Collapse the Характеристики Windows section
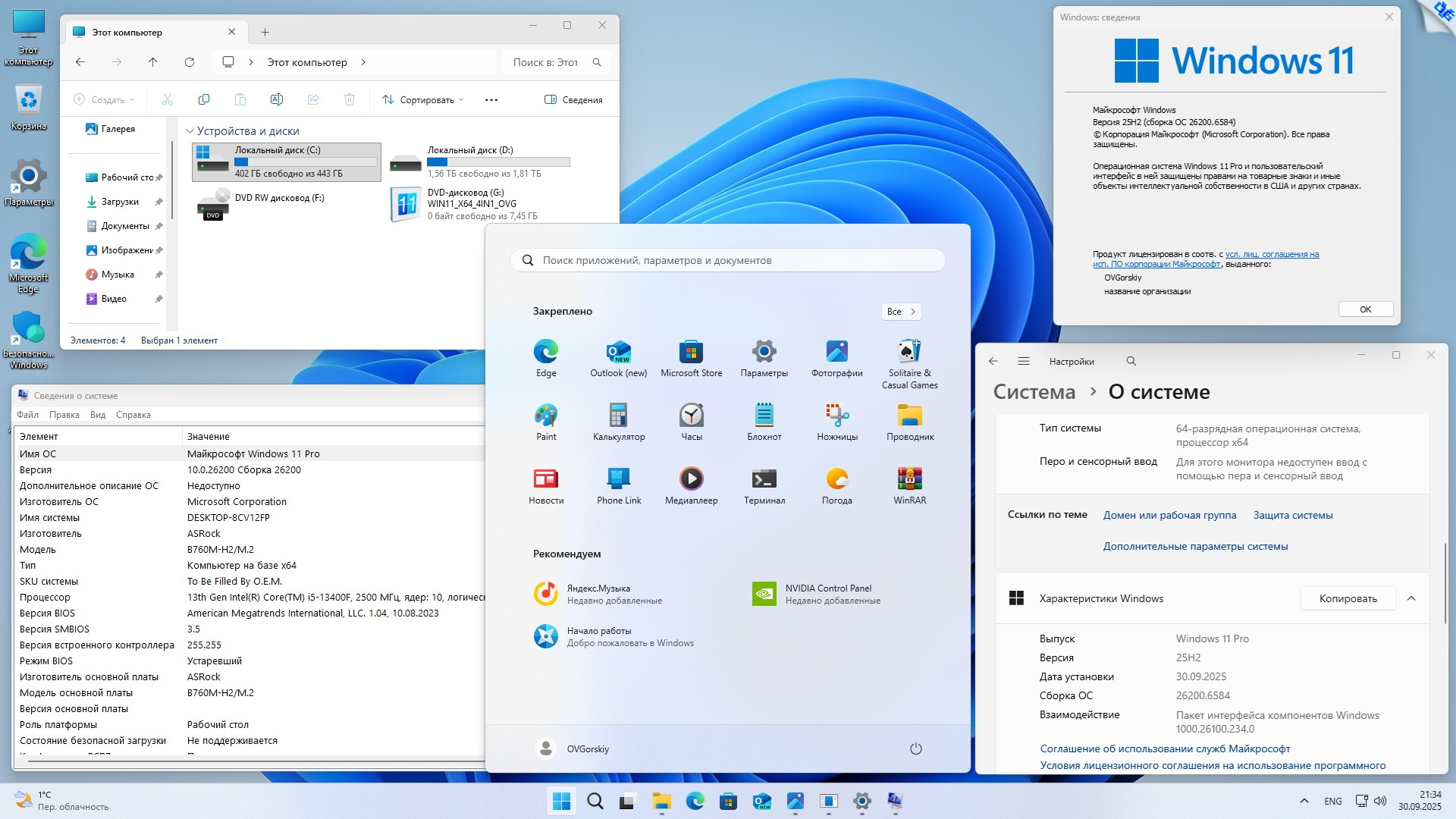 point(1411,598)
